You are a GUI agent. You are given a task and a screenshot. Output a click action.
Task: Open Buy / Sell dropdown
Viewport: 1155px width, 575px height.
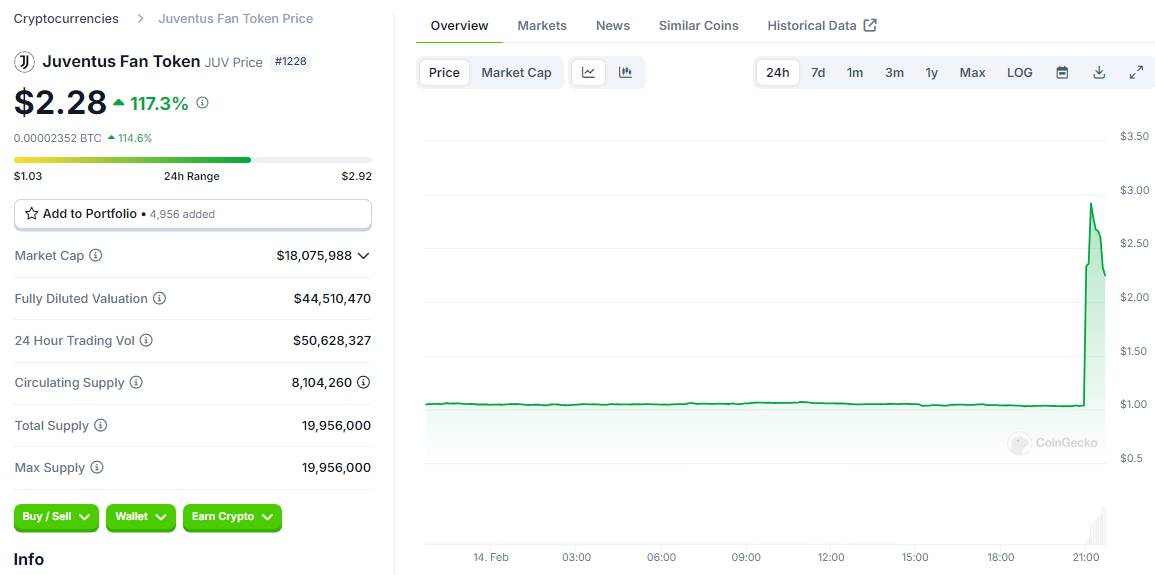tap(56, 517)
